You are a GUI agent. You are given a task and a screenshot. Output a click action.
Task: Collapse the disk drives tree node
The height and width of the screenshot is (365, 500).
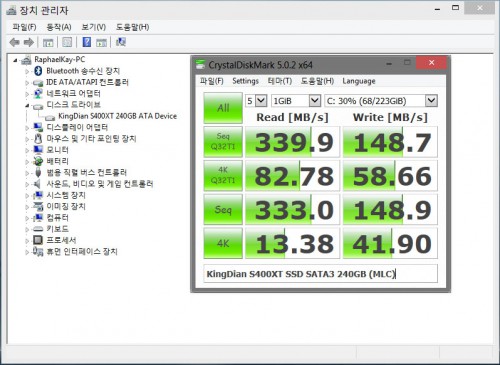pos(27,105)
